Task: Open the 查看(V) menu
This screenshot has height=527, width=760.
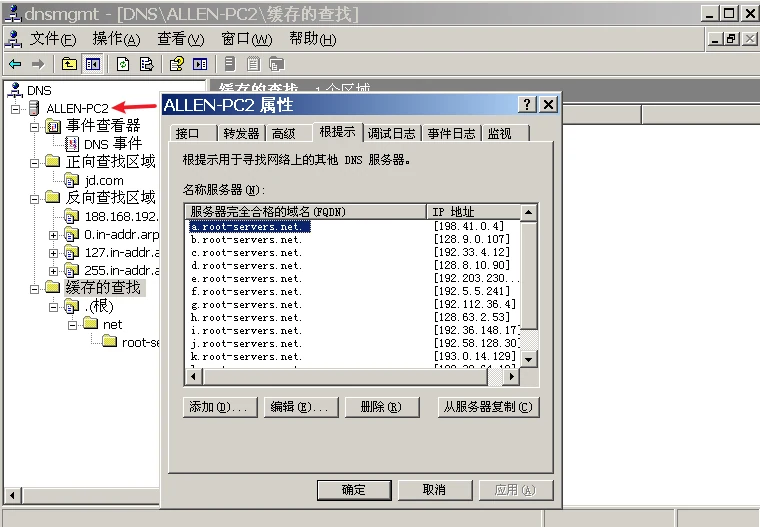Action: [181, 39]
